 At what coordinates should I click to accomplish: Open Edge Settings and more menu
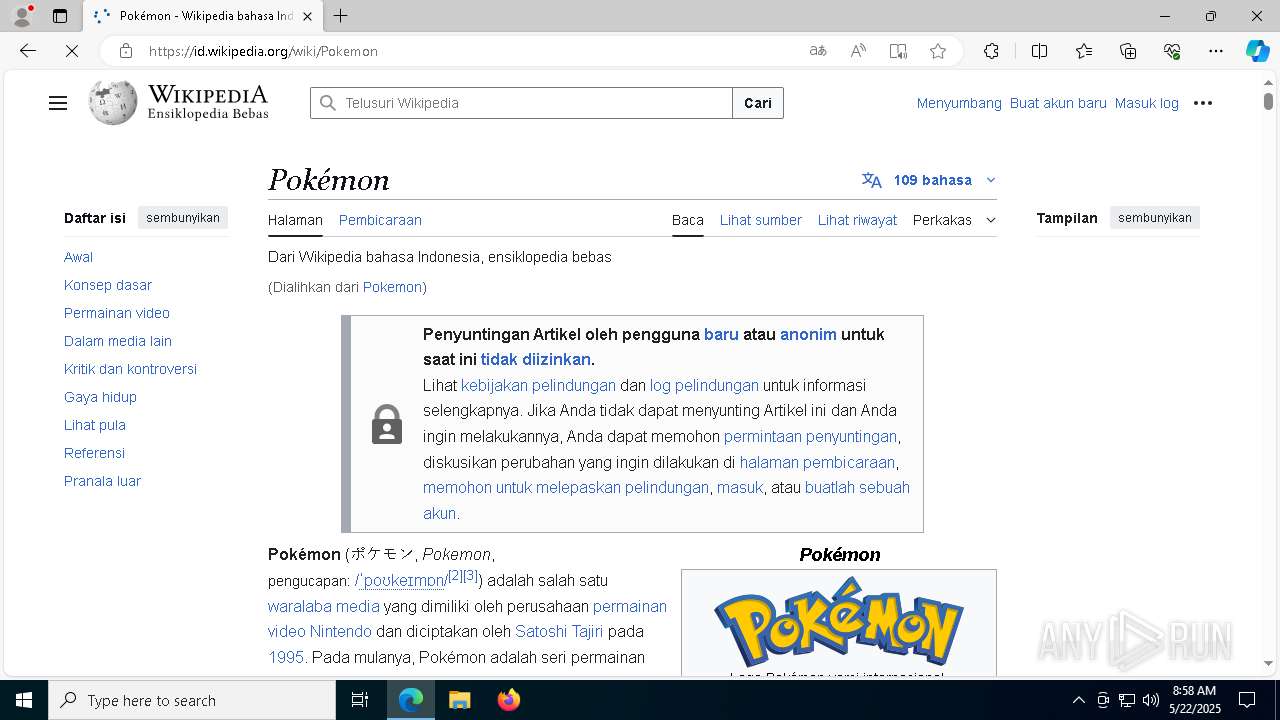(1216, 51)
